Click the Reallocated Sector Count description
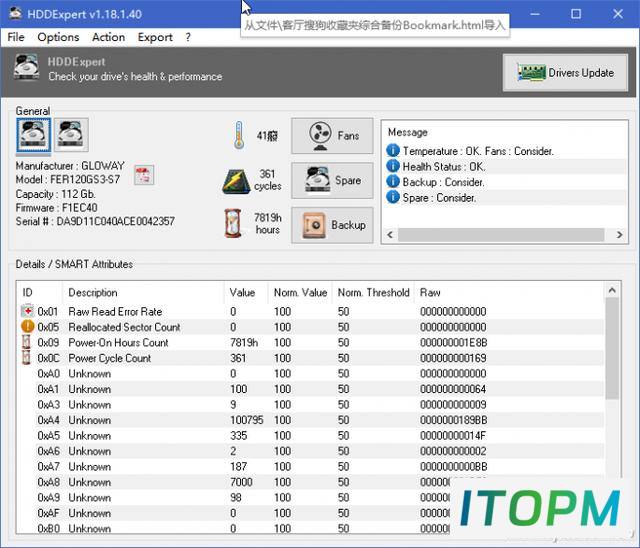 124,327
